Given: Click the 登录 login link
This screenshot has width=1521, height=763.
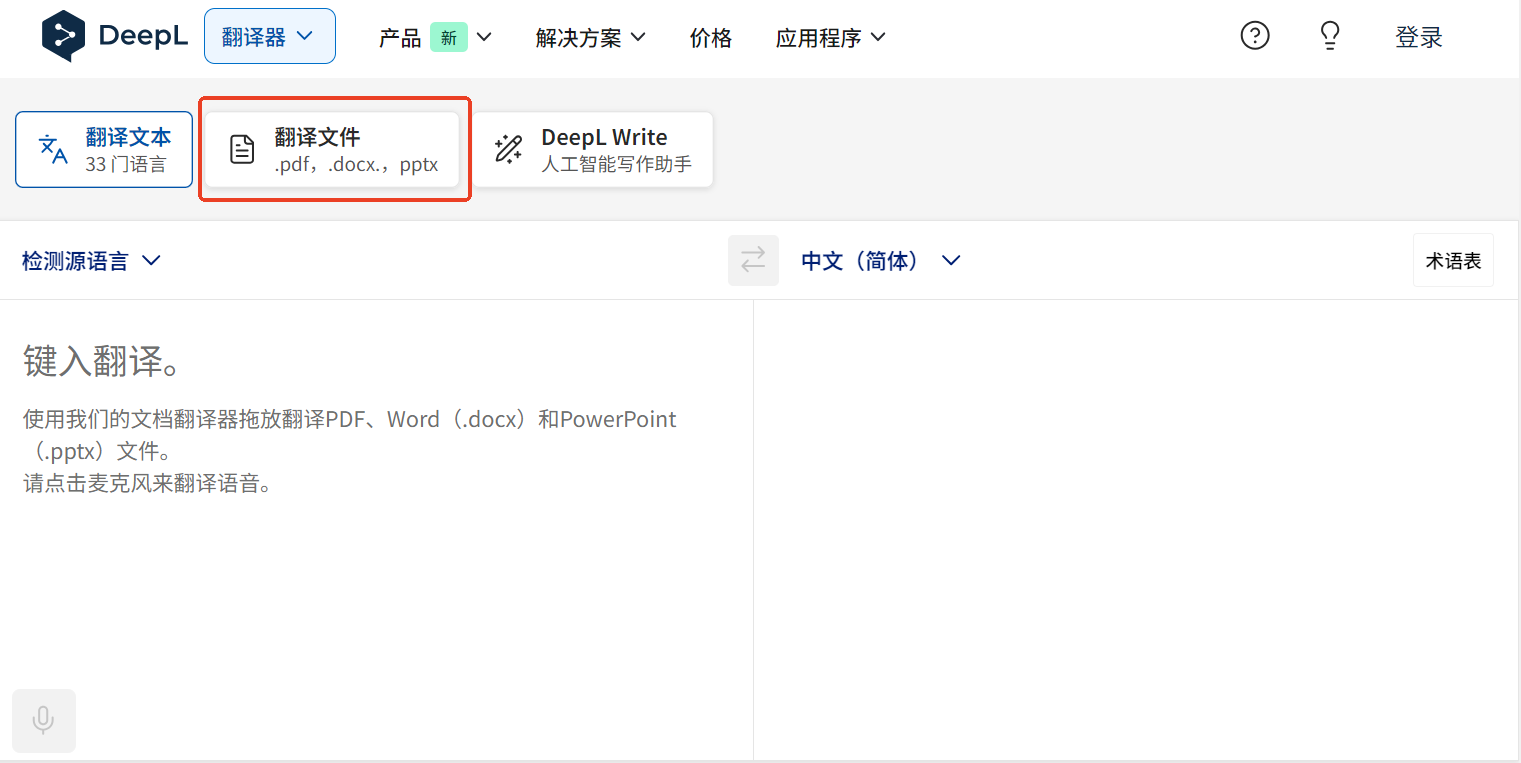Looking at the screenshot, I should 1419,38.
